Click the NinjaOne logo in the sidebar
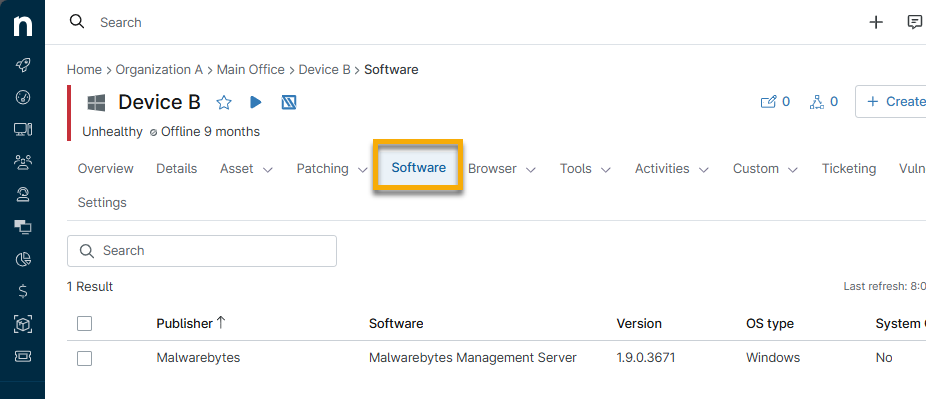Screen dimensions: 926x399 [22, 26]
